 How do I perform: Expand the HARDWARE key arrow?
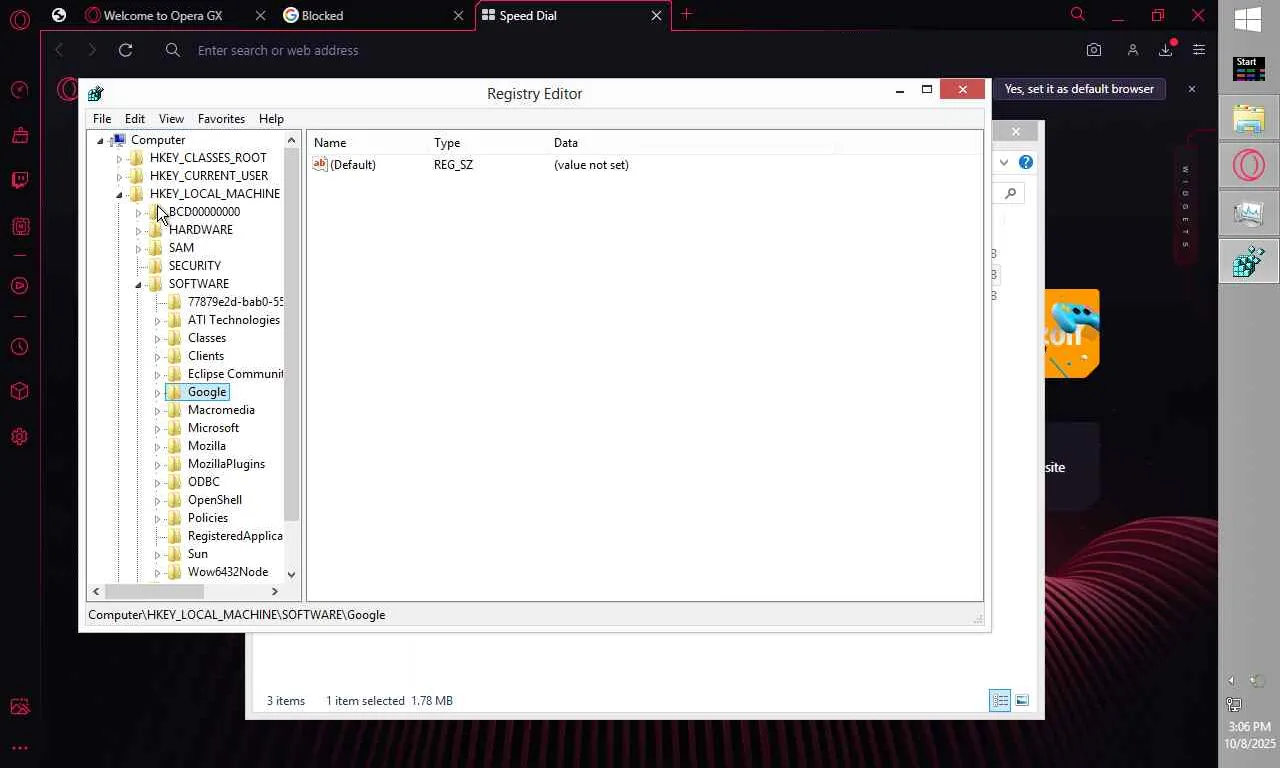coord(138,231)
